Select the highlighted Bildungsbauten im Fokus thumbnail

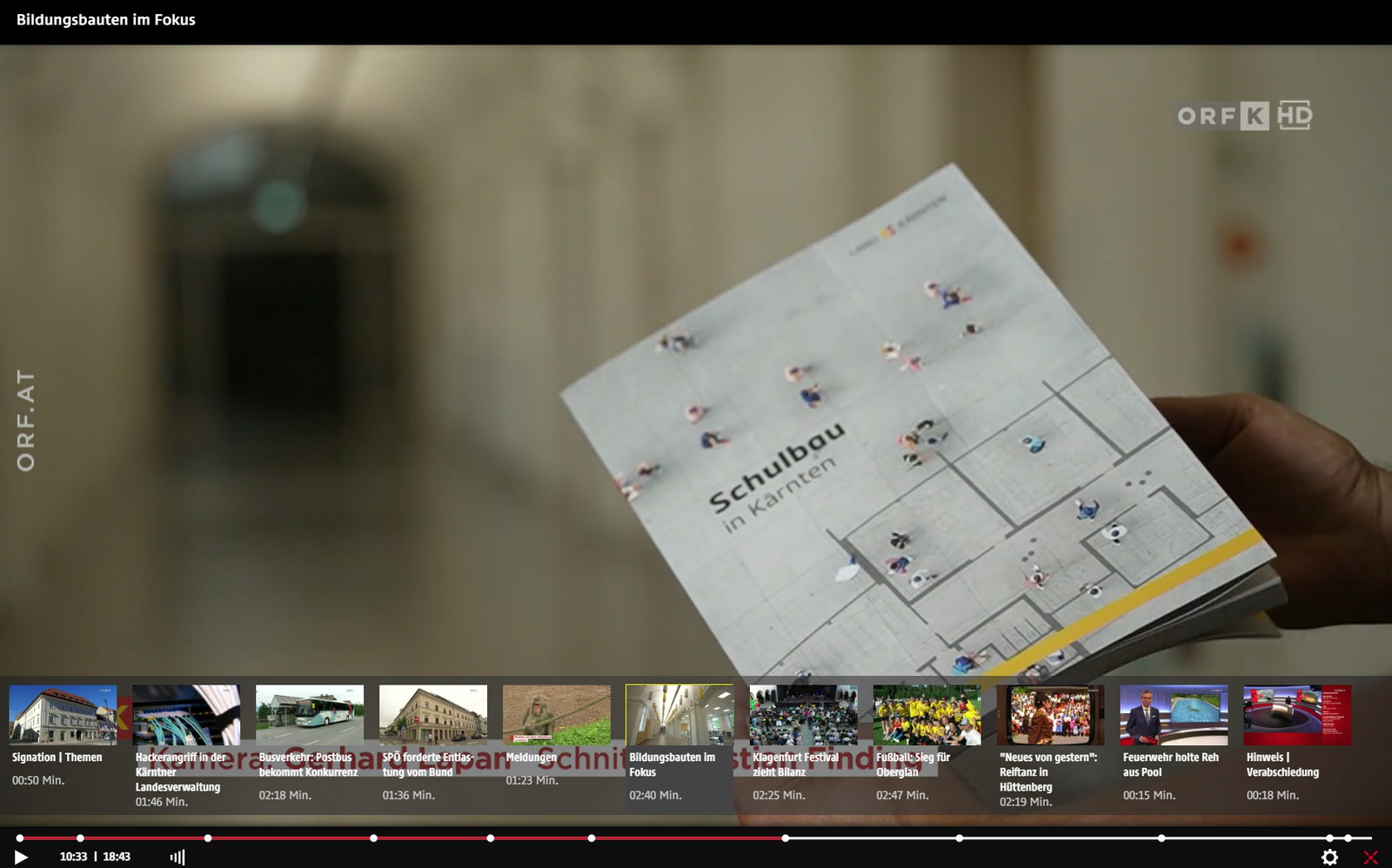[679, 715]
